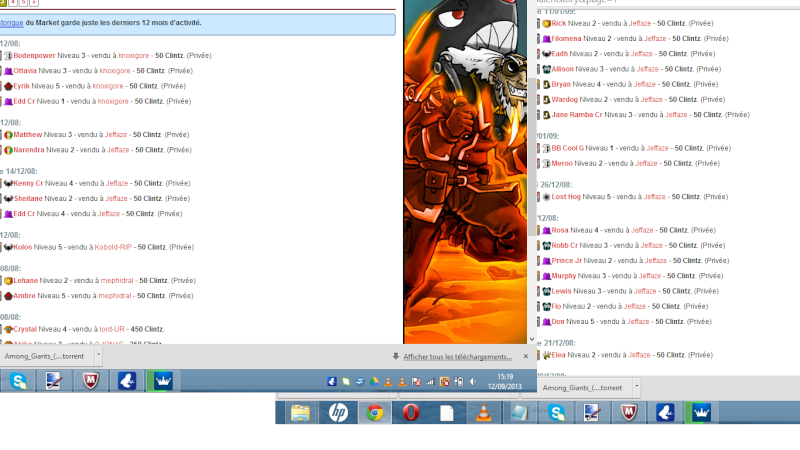Launch the HP taskbar application
The height and width of the screenshot is (450, 800).
[x=338, y=412]
